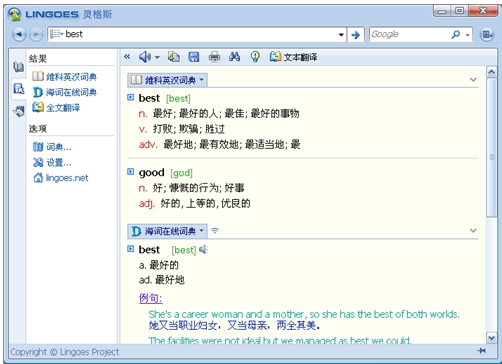Screen dimensions: 502x364
Task: Click the 选项 heading in sidebar
Action: pyautogui.click(x=38, y=129)
